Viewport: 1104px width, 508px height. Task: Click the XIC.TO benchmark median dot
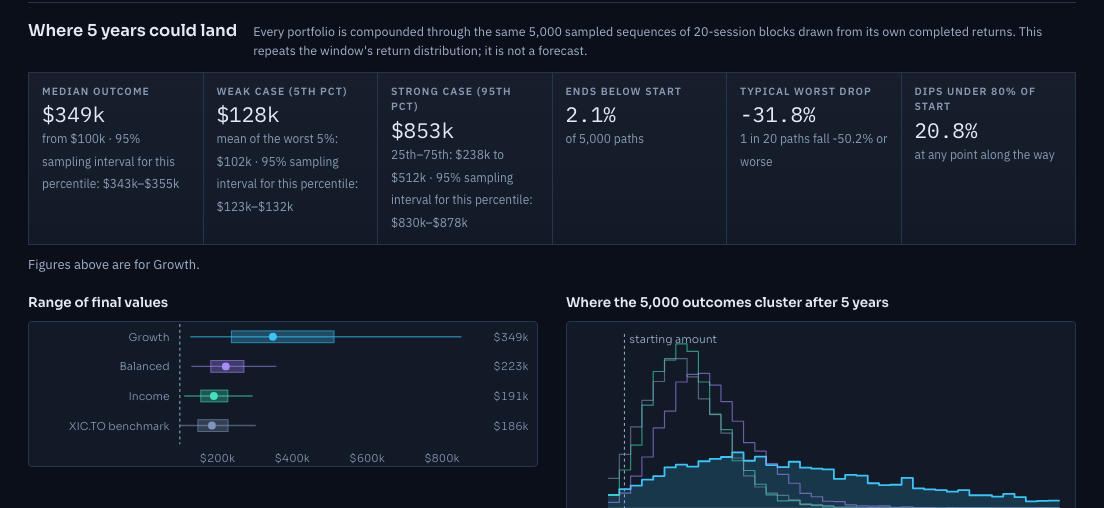pos(212,426)
